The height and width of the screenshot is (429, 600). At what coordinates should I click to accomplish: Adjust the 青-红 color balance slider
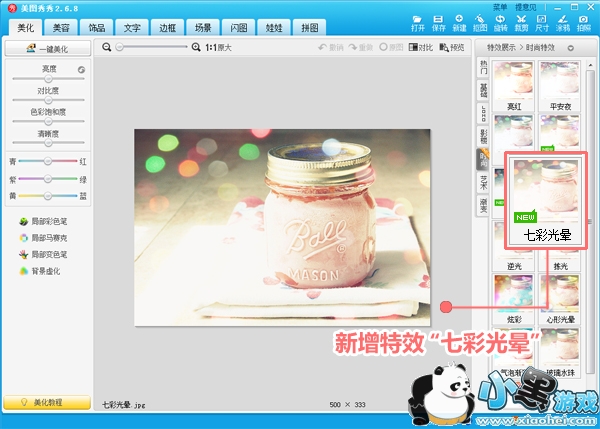(47, 161)
